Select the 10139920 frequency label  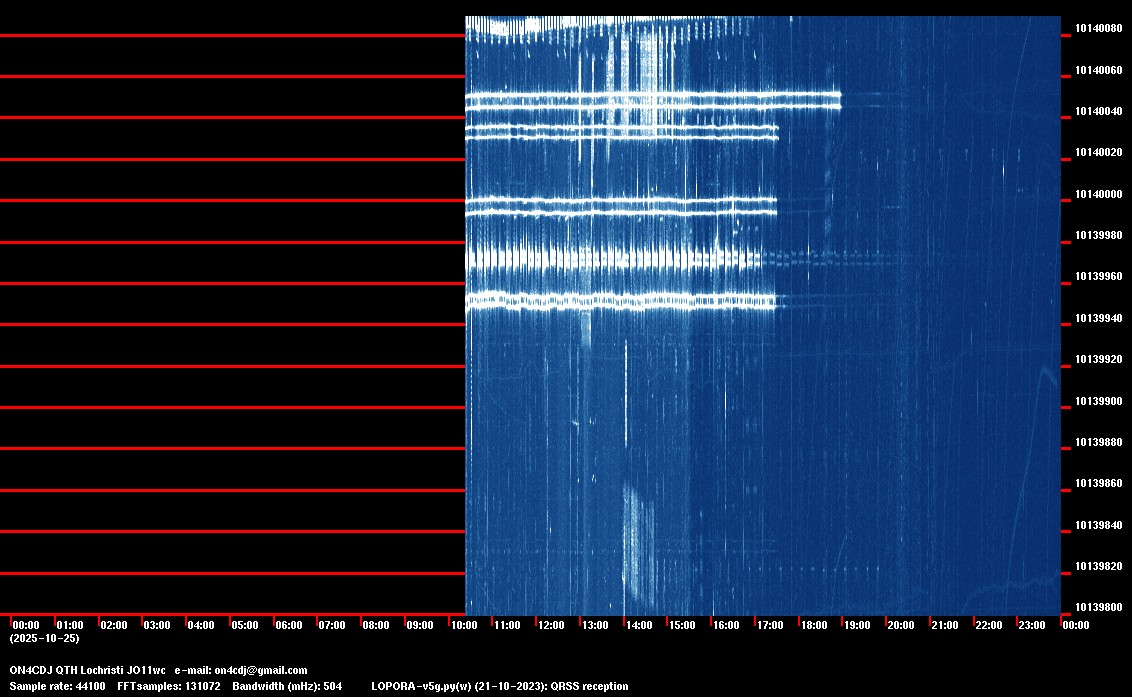[x=1099, y=360]
